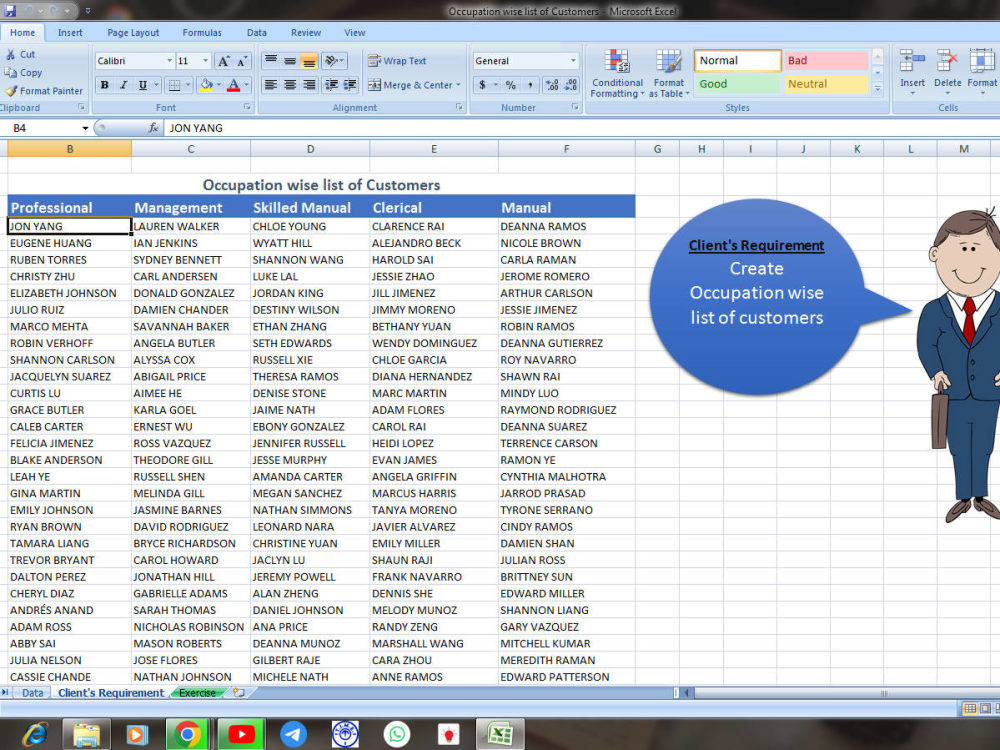Open Telegram from the taskbar
The height and width of the screenshot is (750, 1000).
293,735
